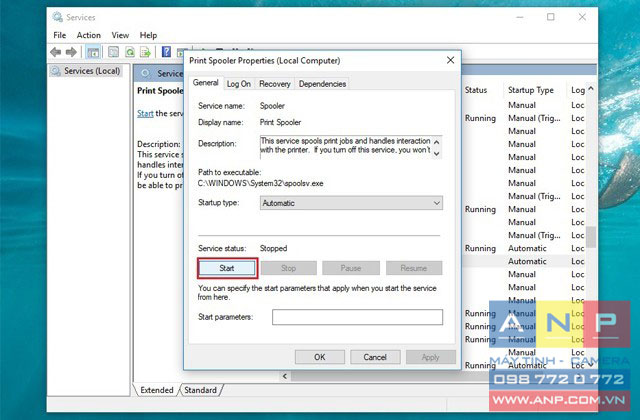
Task: Click the Start service button
Action: click(x=227, y=268)
